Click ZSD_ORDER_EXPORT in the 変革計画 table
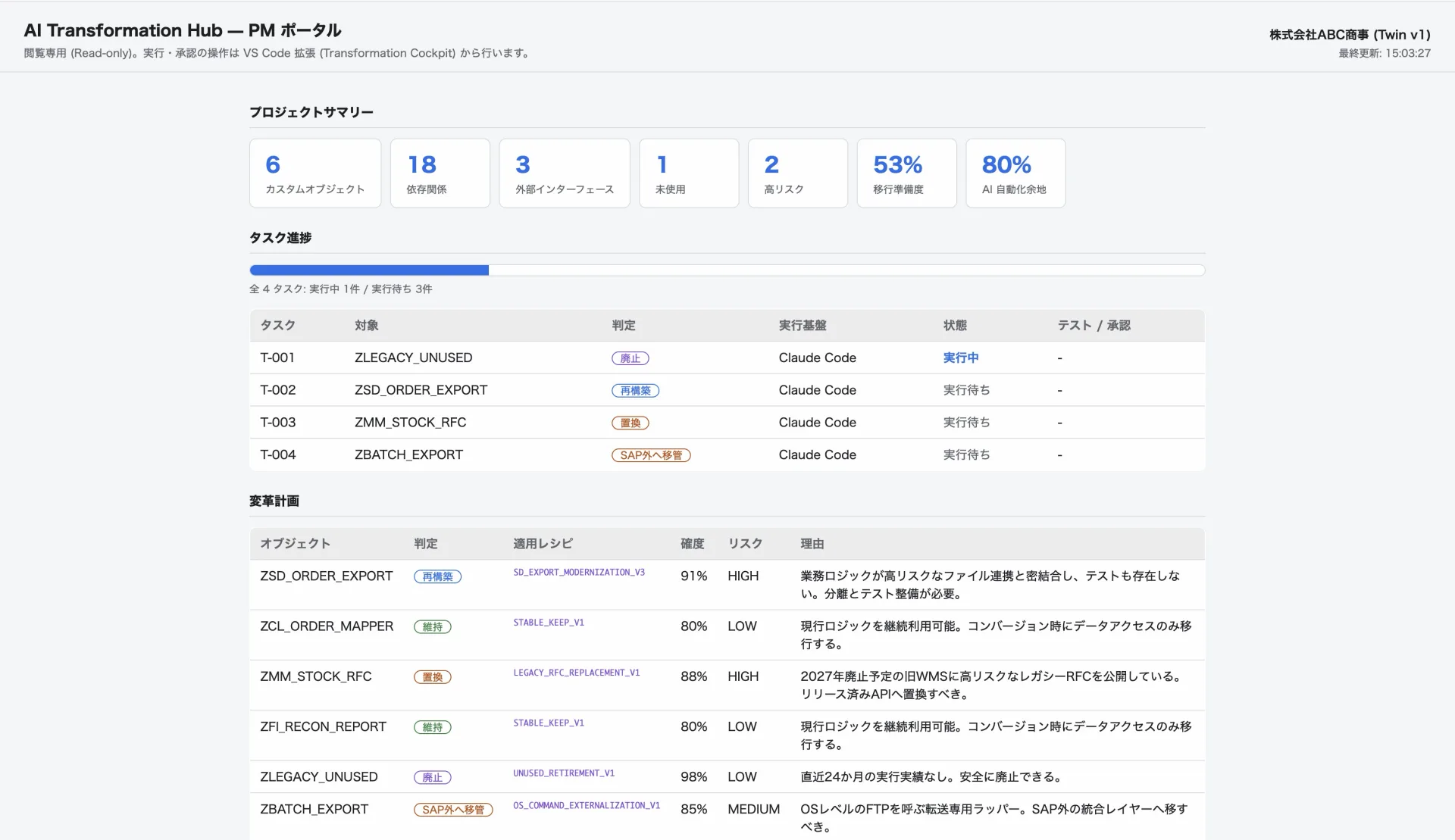 327,576
